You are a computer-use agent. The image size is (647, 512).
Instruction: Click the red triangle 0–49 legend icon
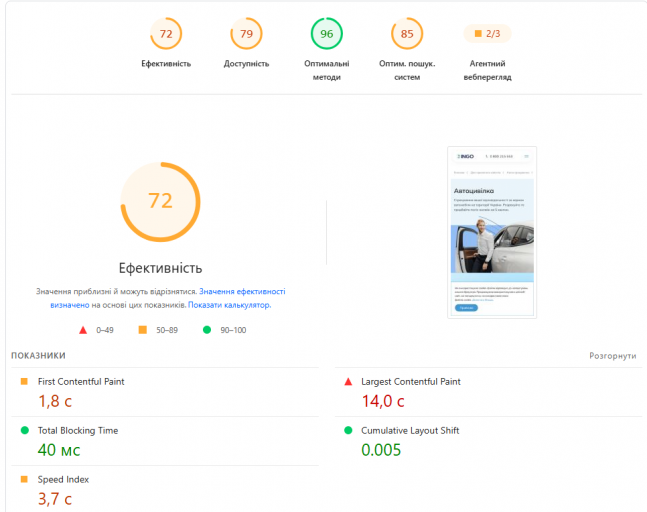(x=83, y=330)
